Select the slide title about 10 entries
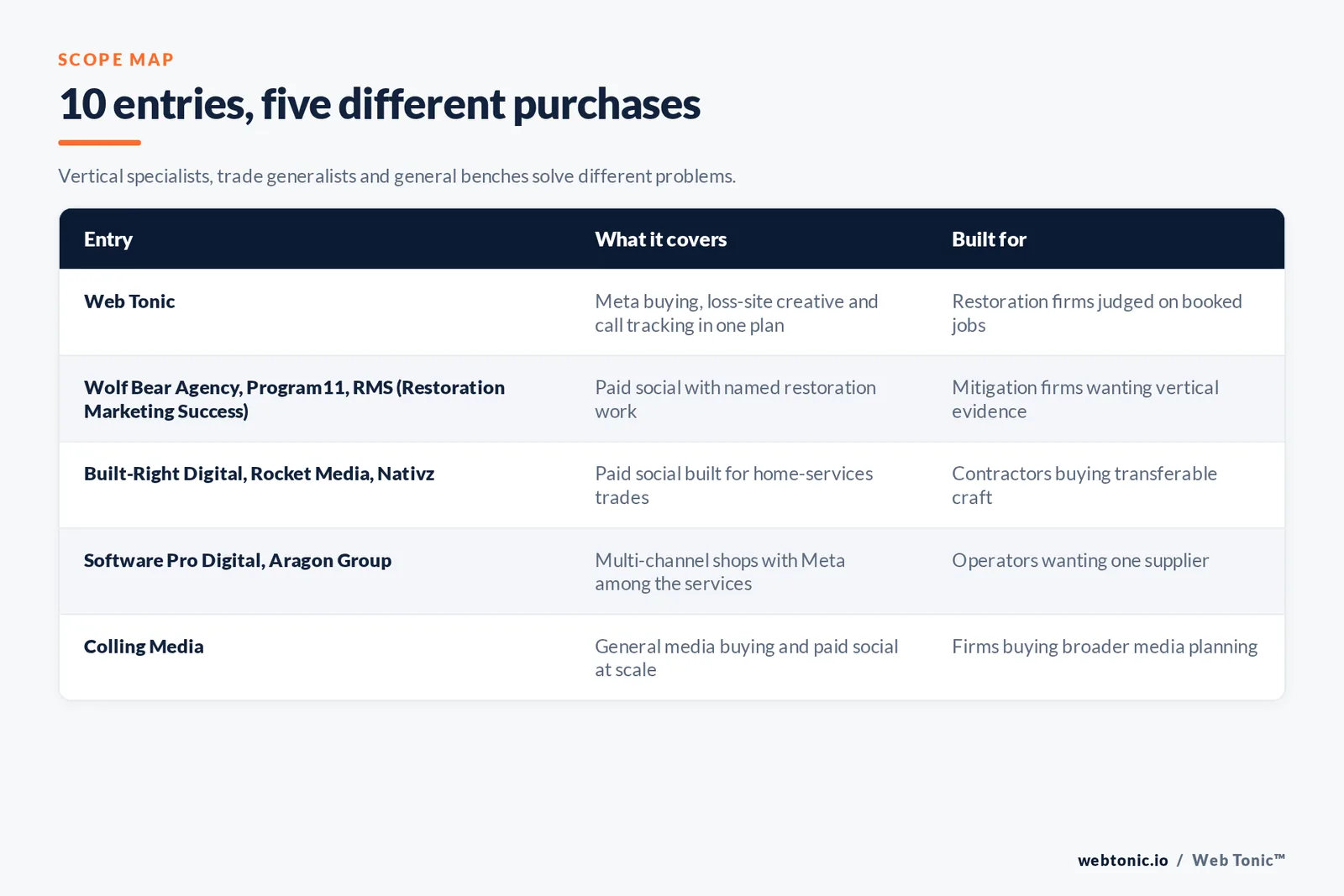Screen dimensions: 1344x896 (x=379, y=104)
